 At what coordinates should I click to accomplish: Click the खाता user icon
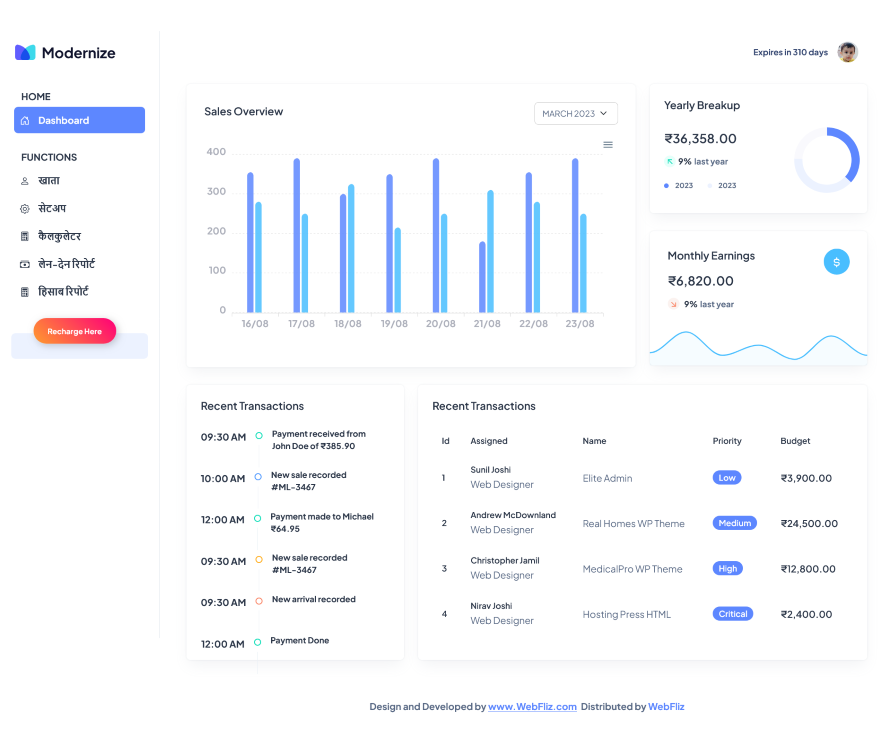tap(25, 181)
